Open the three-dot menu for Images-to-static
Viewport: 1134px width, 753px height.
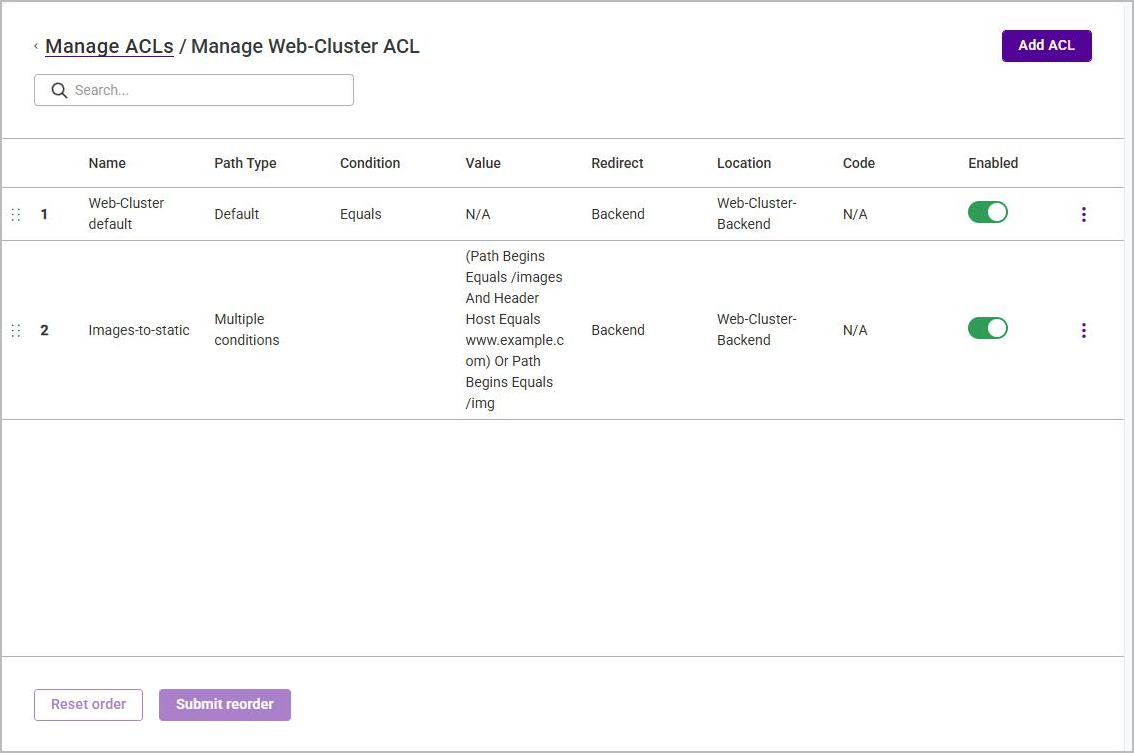click(1083, 331)
